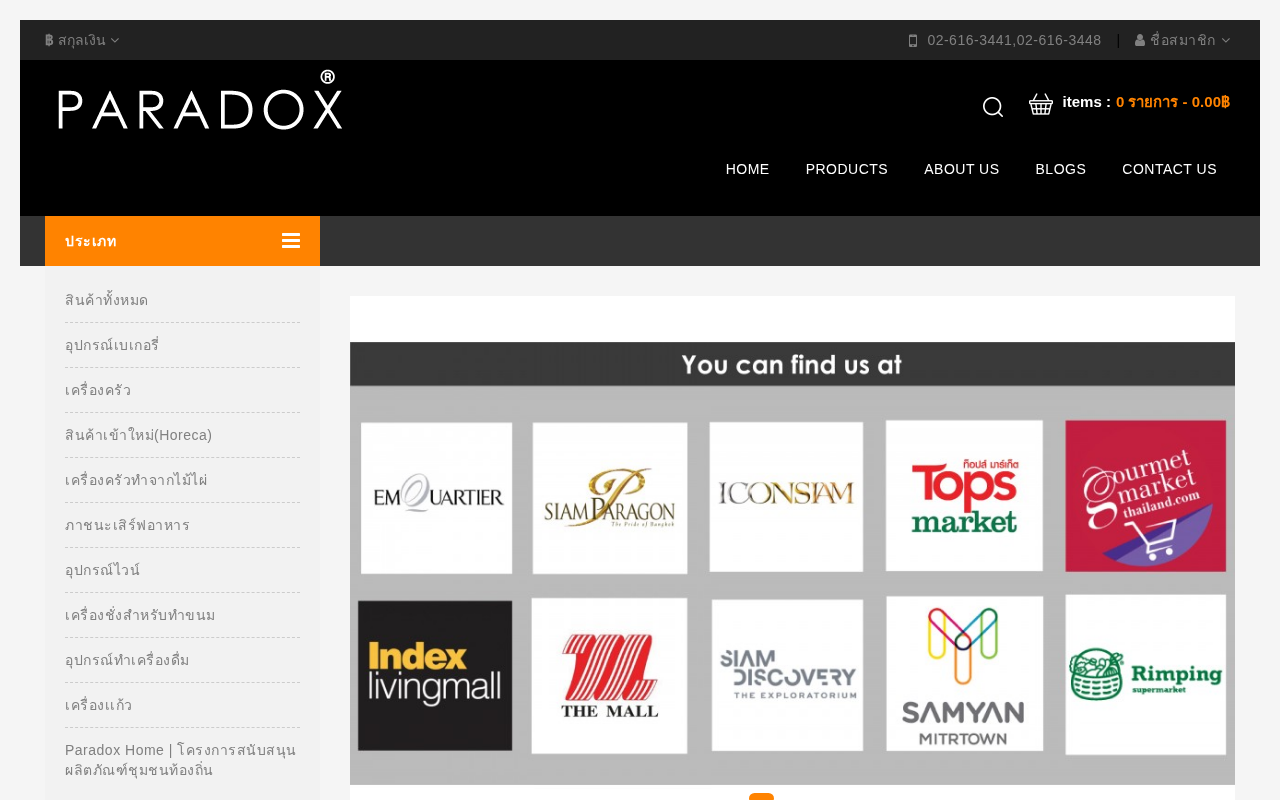
Task: Click the Samyan Mitrtown logo tile
Action: (x=964, y=674)
